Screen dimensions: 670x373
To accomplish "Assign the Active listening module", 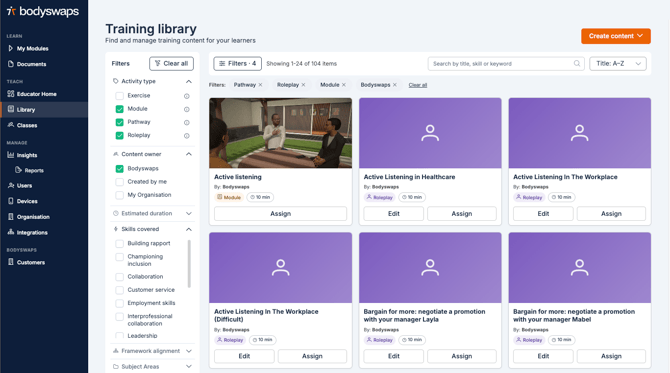I will [280, 214].
